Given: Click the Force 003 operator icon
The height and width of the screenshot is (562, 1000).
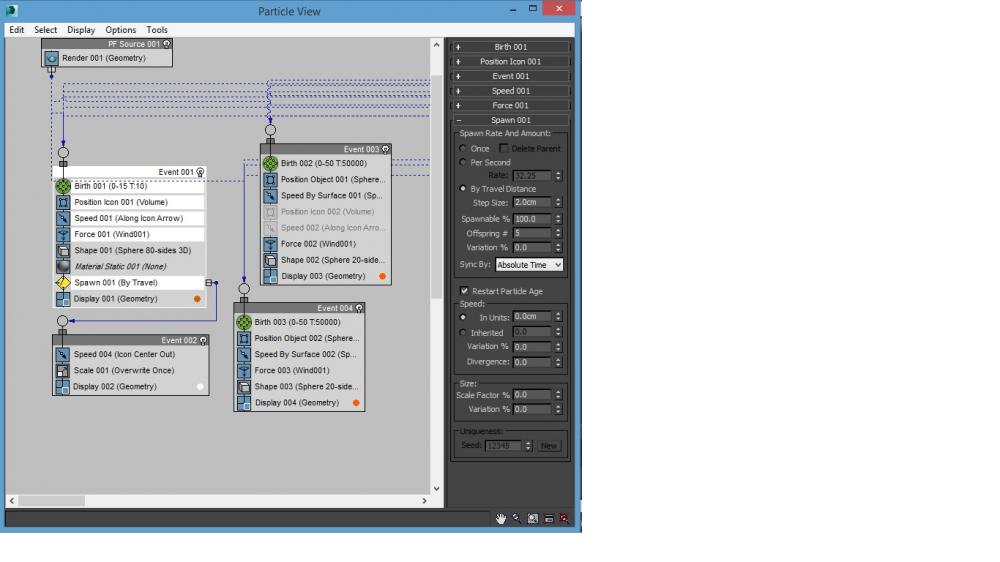Looking at the screenshot, I should [244, 371].
